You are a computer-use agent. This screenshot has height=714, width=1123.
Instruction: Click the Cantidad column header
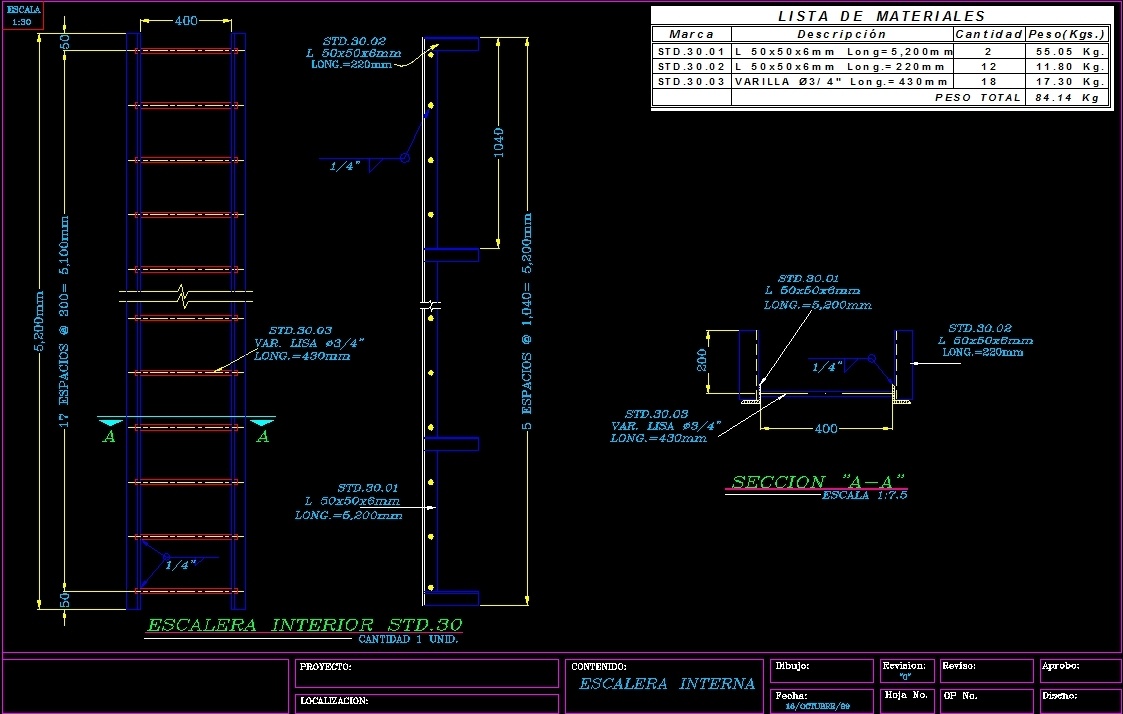[x=988, y=33]
